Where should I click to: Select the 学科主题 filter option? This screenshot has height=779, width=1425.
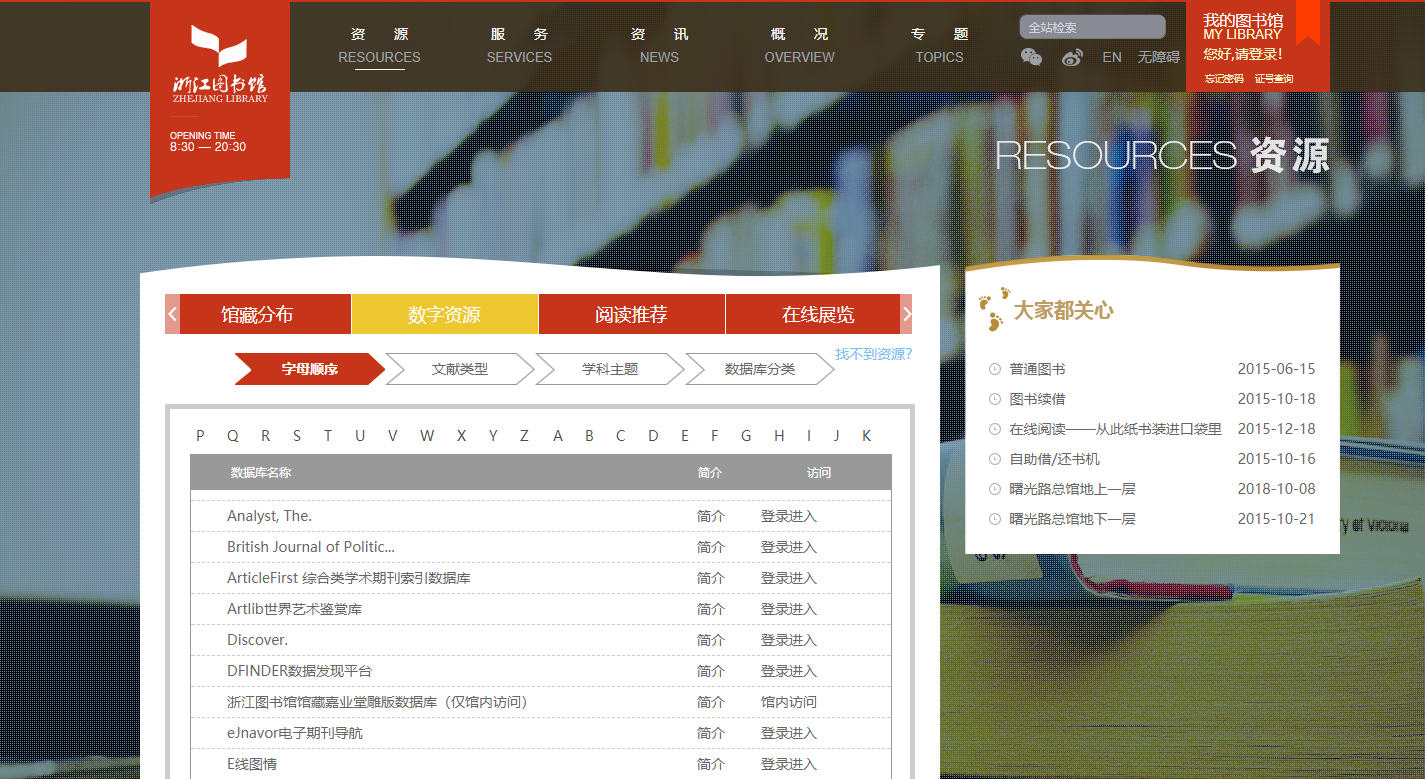(610, 369)
